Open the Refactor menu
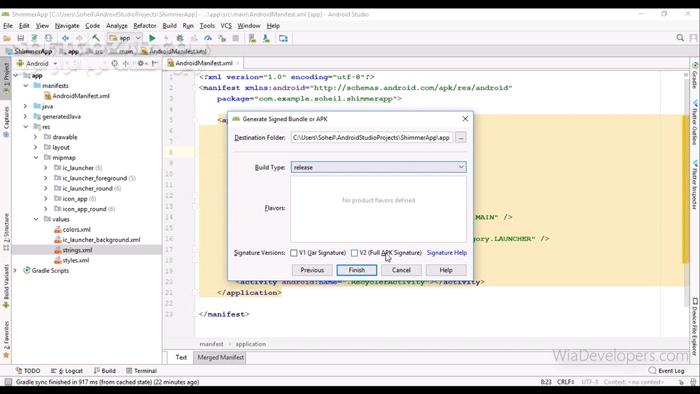 pos(145,26)
